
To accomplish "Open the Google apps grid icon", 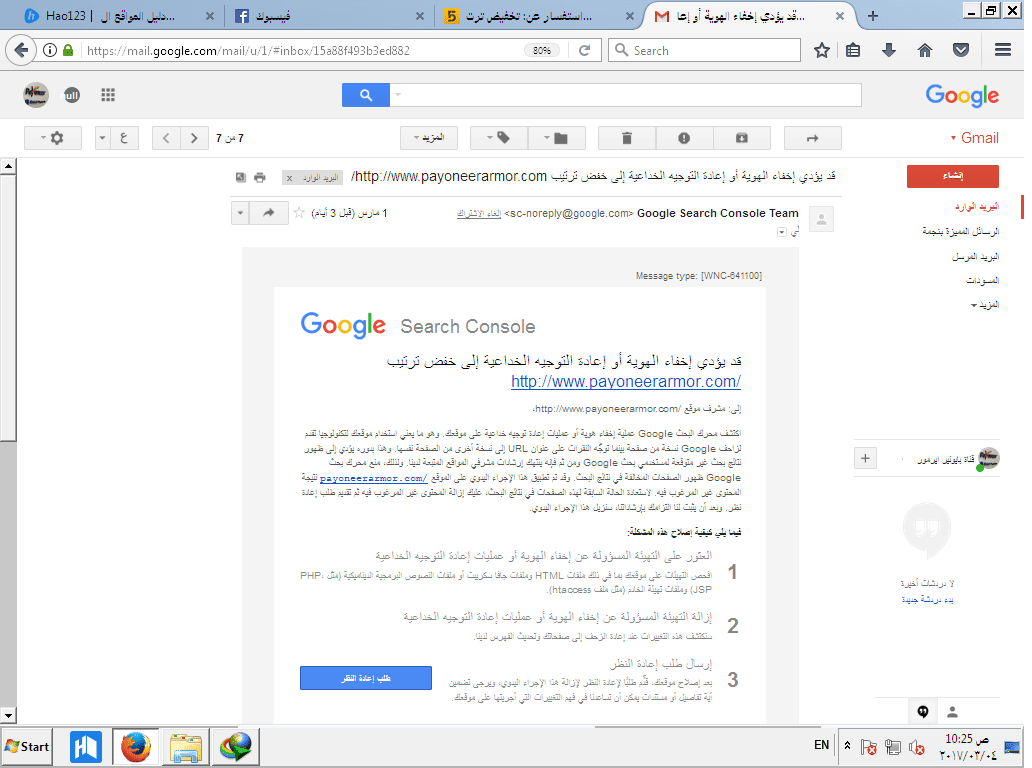I will pos(108,95).
